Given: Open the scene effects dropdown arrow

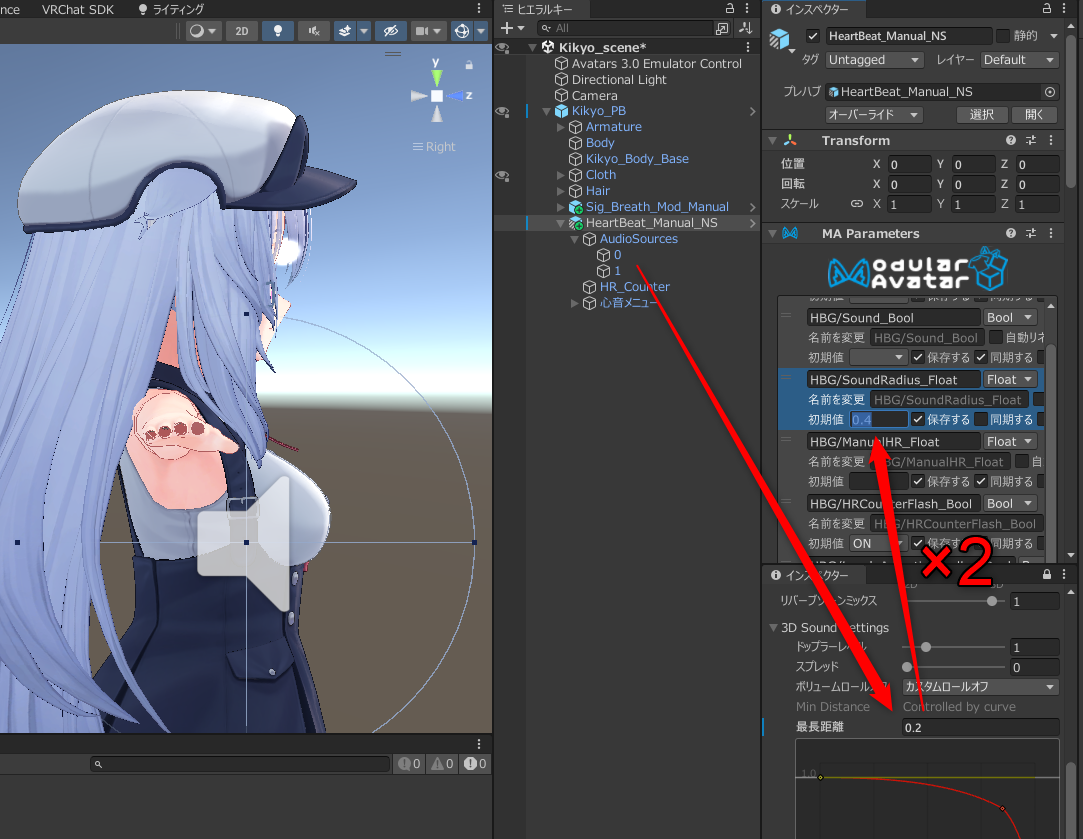Looking at the screenshot, I should 363,31.
